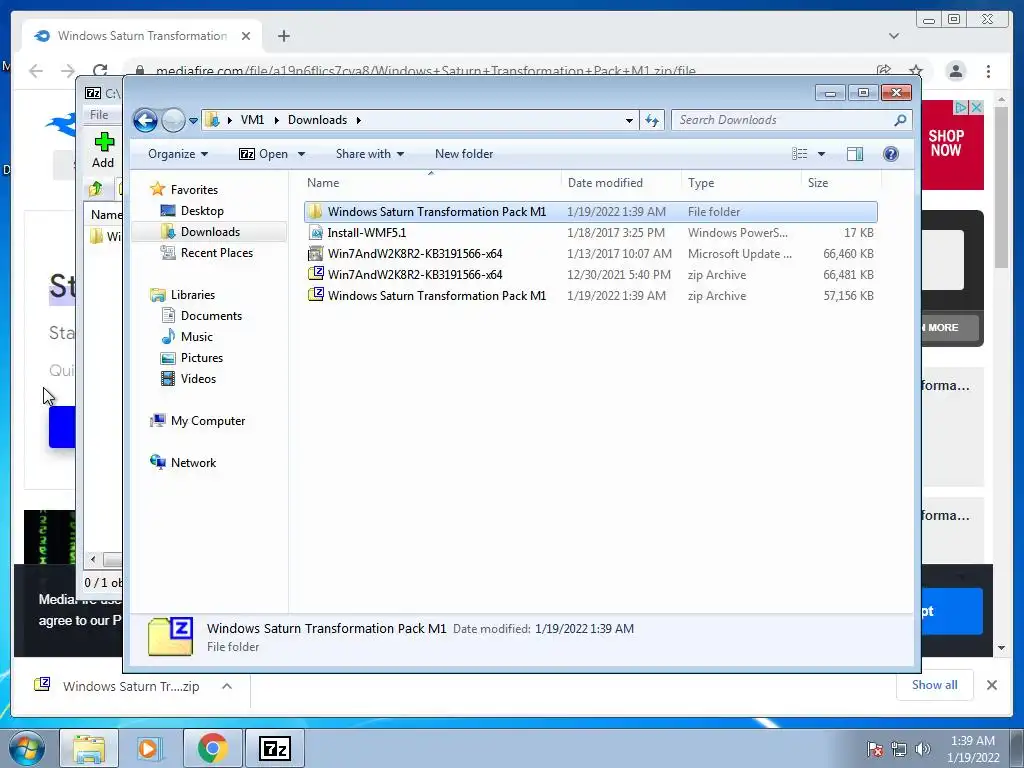Focus the Search Downloads box
Viewport: 1024px width, 768px height.
pos(791,120)
